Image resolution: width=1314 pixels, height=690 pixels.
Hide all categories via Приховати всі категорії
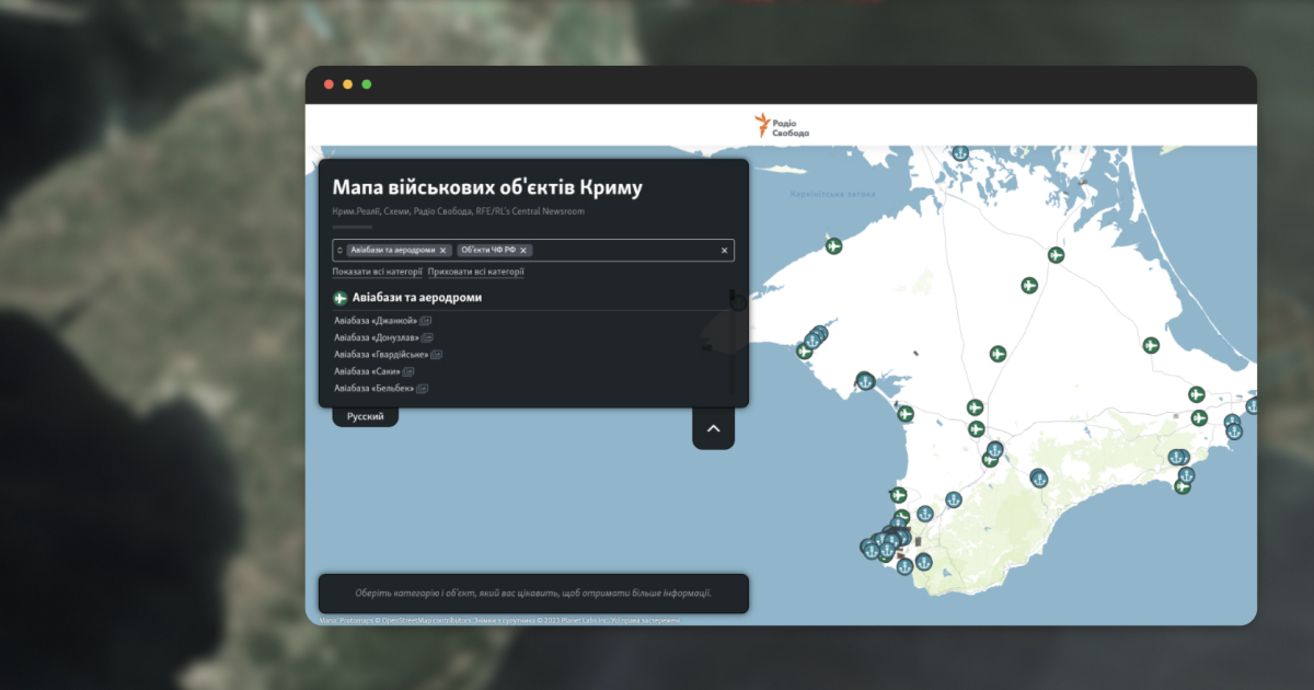(x=475, y=272)
